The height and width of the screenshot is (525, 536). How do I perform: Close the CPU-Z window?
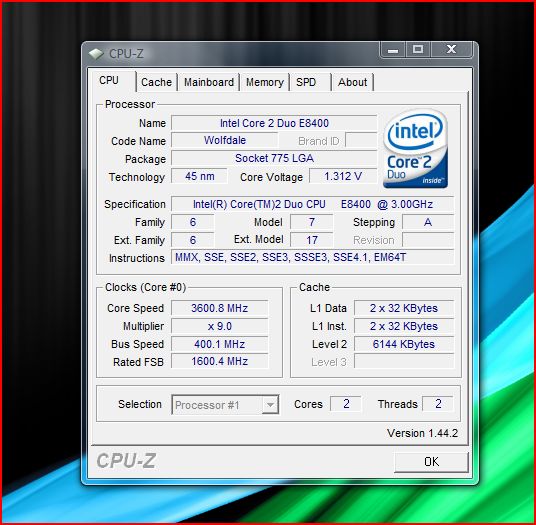(x=452, y=50)
